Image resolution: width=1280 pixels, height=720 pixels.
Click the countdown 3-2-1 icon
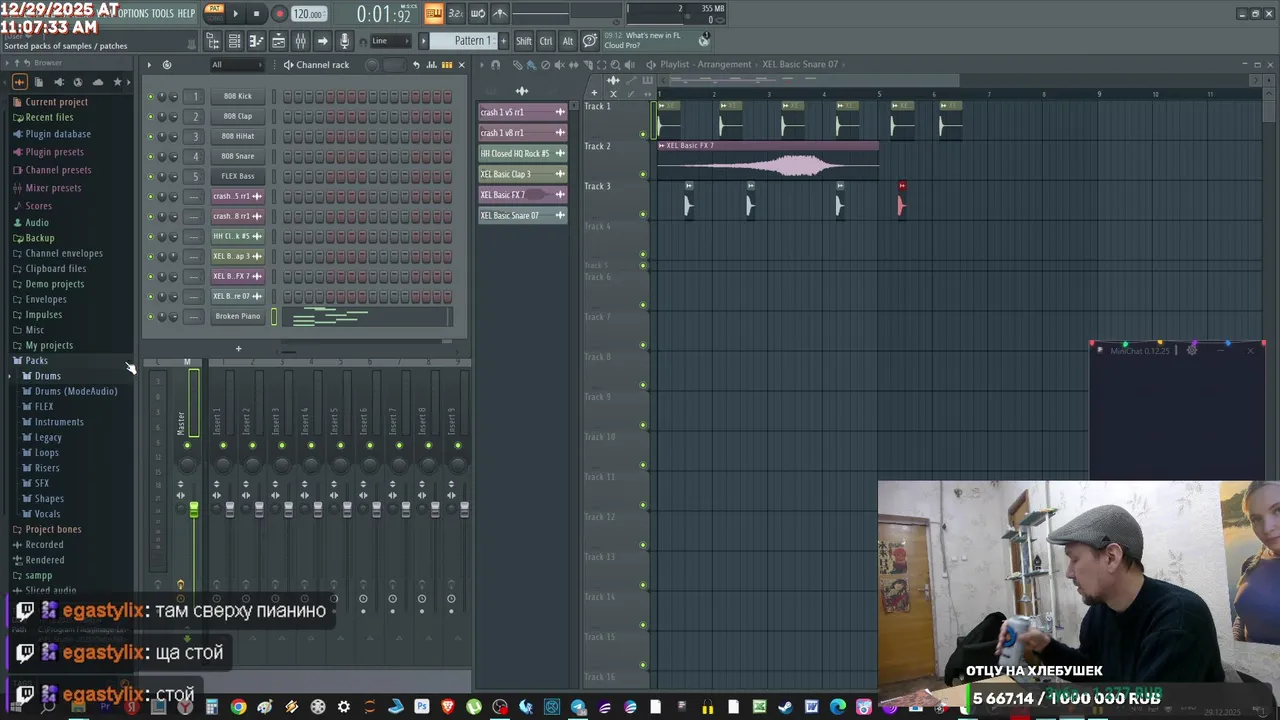[456, 13]
